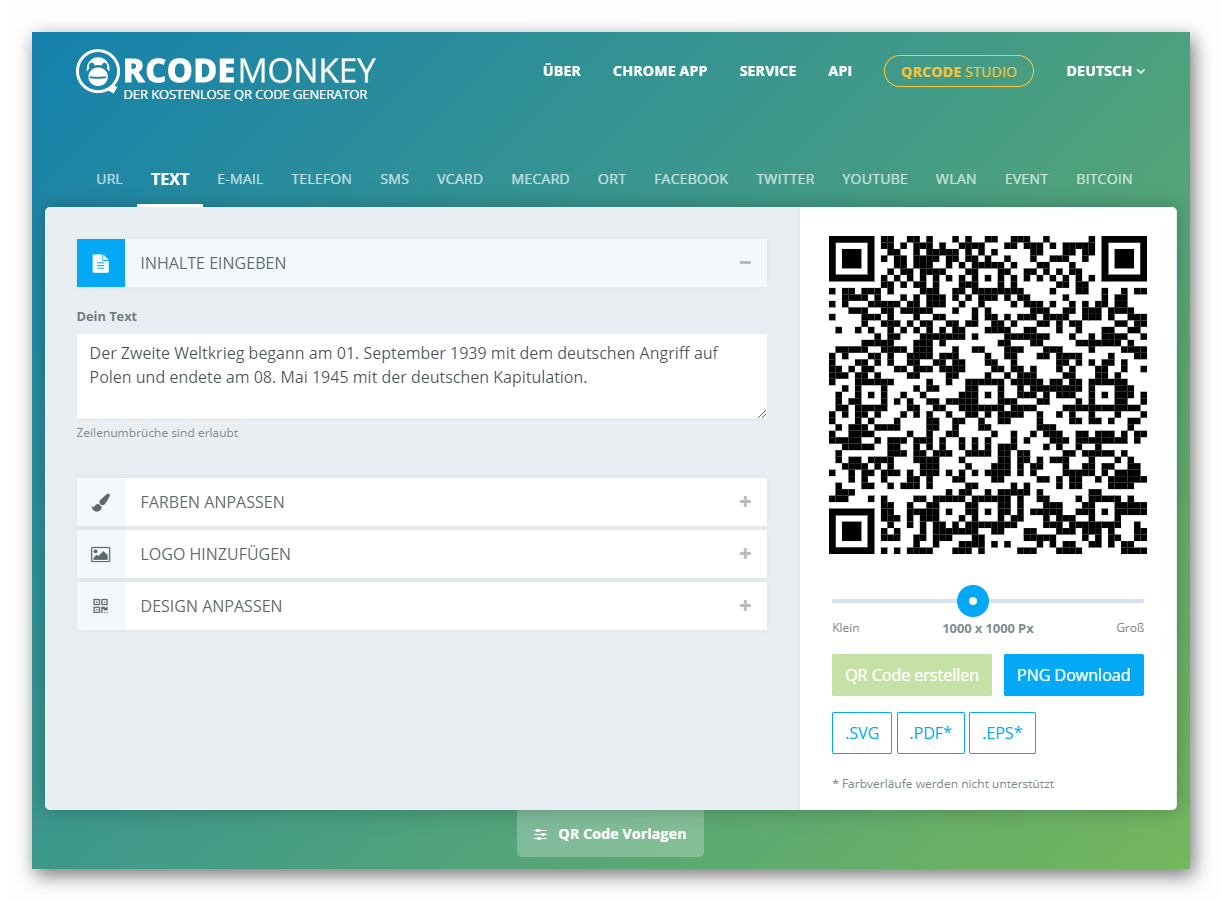Open the CHROME APP link
This screenshot has width=1222, height=901.
660,71
